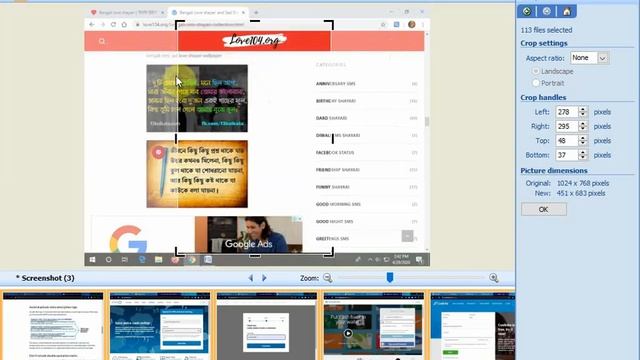Grab the right middle crop handle

[333, 138]
